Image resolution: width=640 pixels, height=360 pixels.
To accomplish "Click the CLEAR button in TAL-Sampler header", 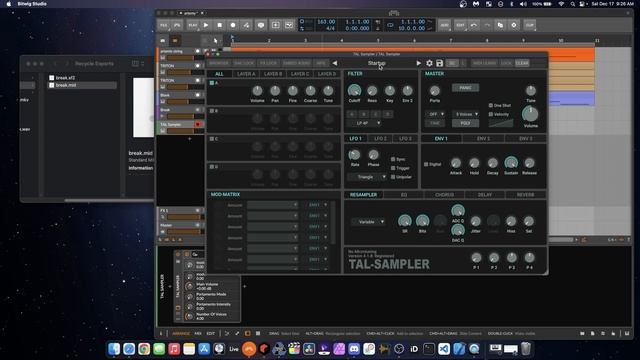I will point(522,63).
